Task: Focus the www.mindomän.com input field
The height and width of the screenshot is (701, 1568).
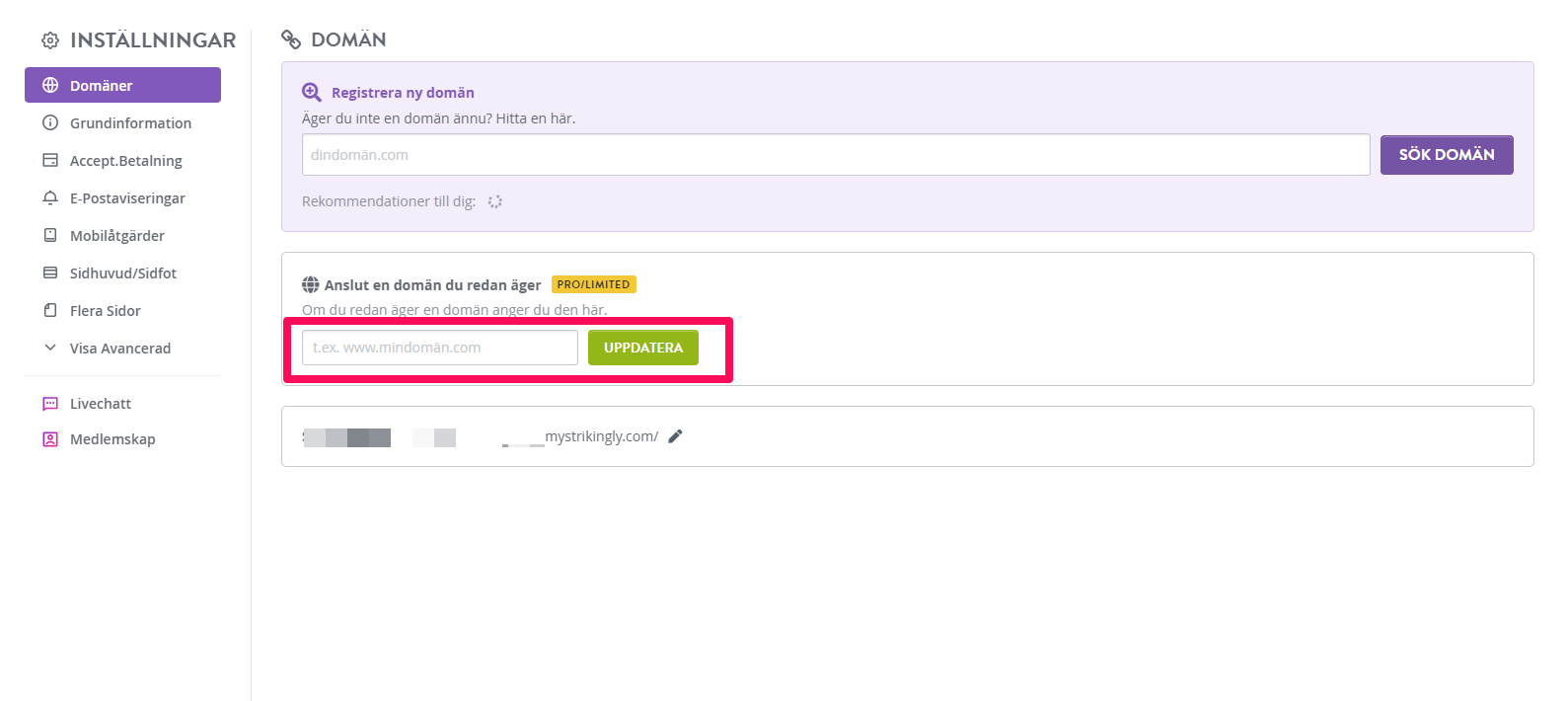Action: (x=440, y=348)
